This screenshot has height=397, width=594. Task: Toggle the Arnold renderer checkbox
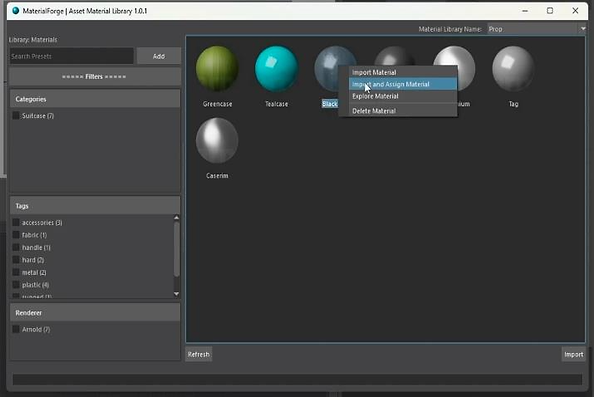pyautogui.click(x=16, y=329)
